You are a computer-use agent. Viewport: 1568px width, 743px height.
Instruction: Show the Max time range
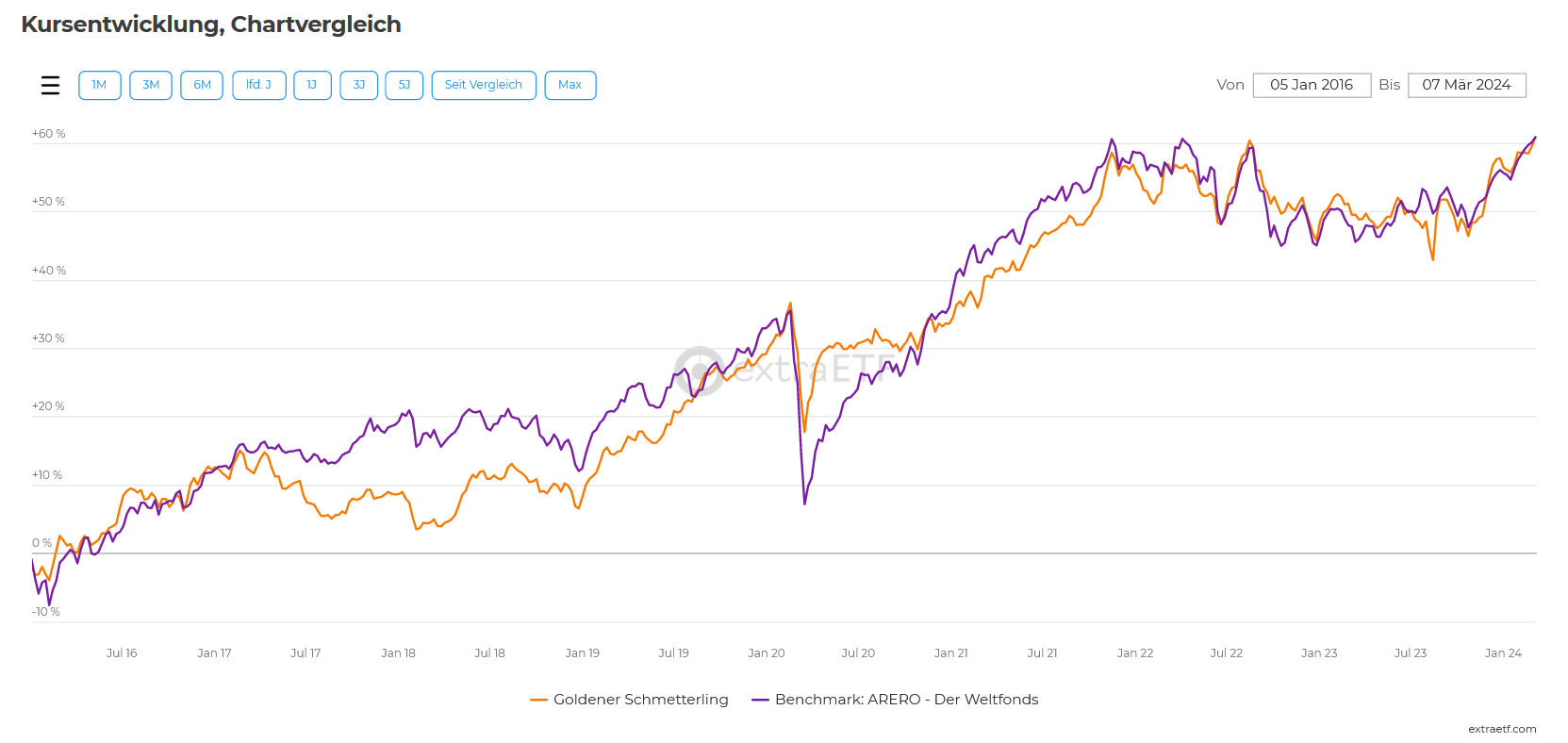pos(569,85)
